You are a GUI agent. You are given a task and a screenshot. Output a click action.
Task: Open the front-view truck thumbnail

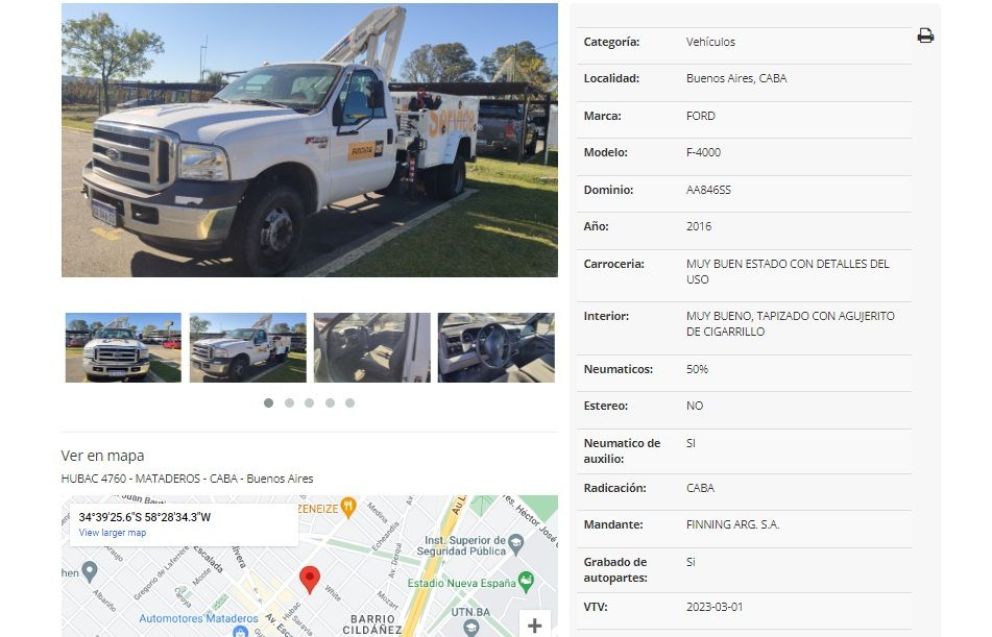click(x=123, y=347)
